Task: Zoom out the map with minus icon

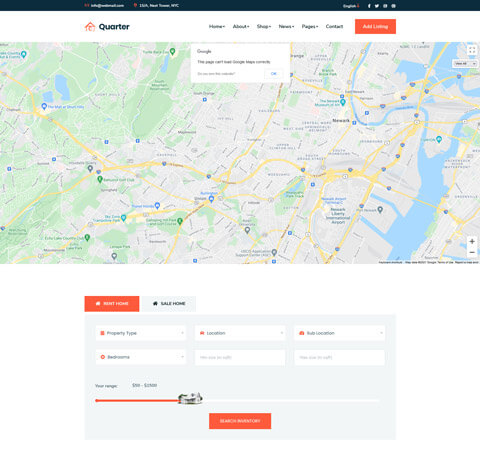Action: [472, 252]
